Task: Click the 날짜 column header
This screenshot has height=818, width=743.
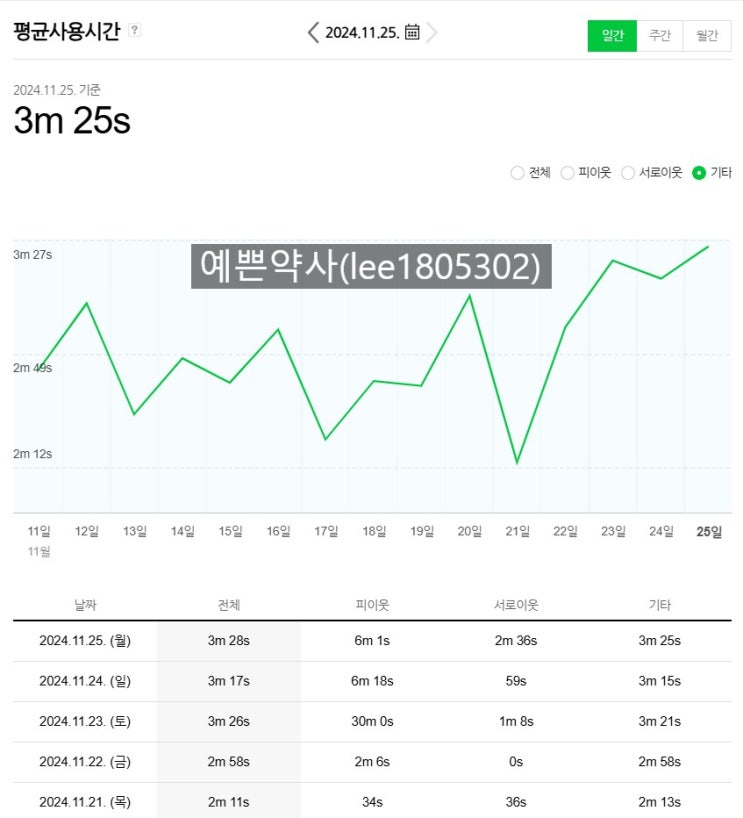Action: point(85,605)
